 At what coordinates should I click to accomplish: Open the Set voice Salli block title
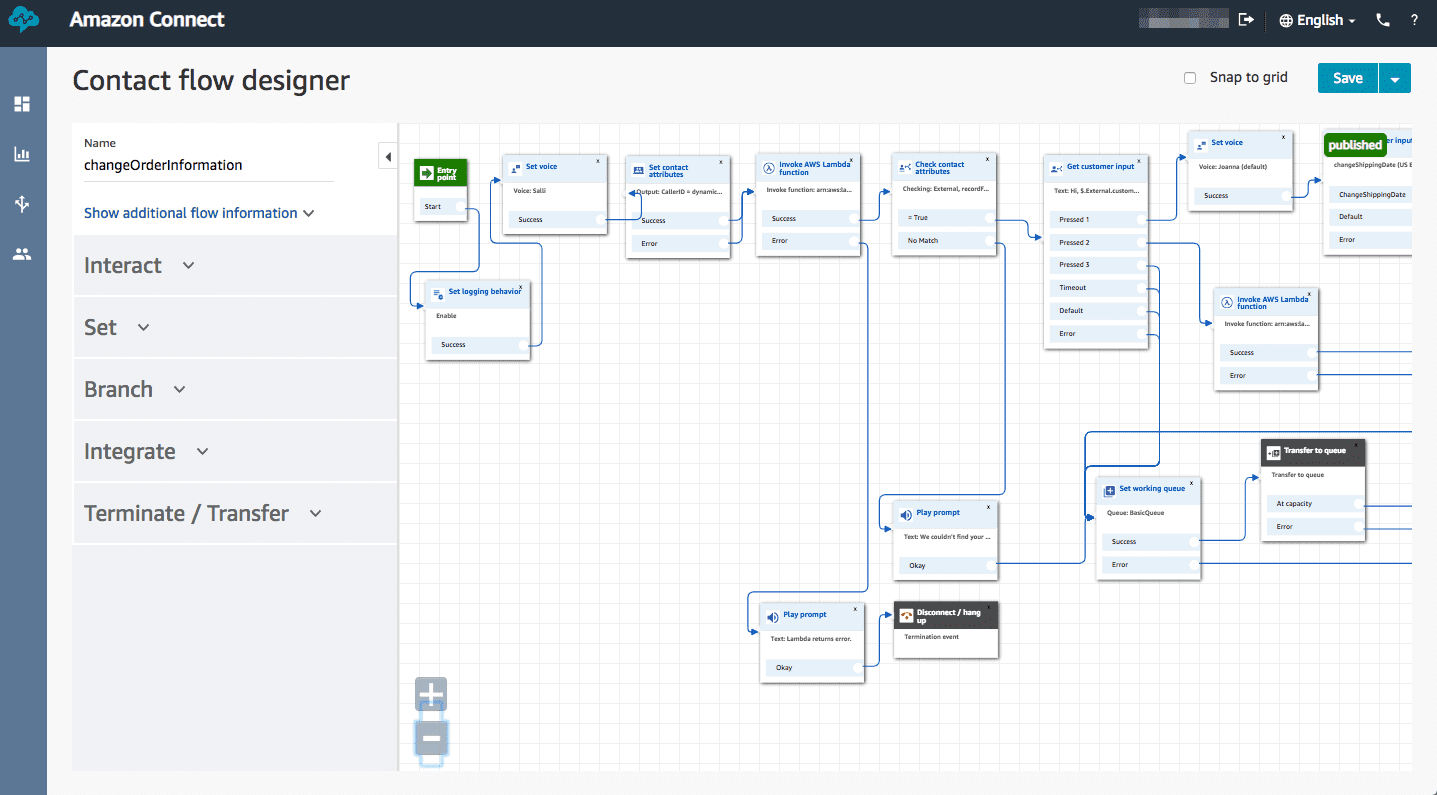[541, 167]
